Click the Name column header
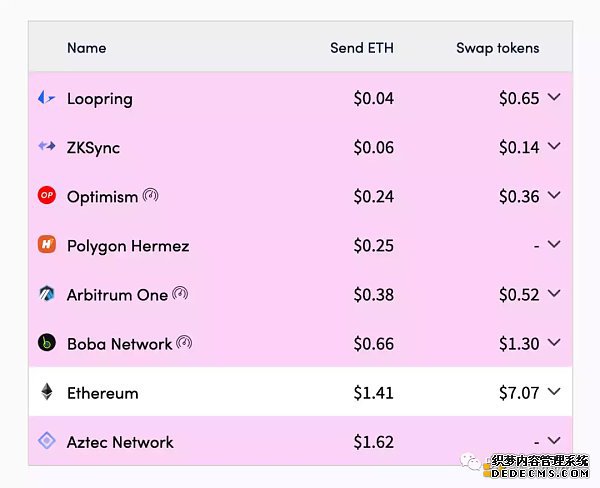The image size is (600, 488). 86,48
